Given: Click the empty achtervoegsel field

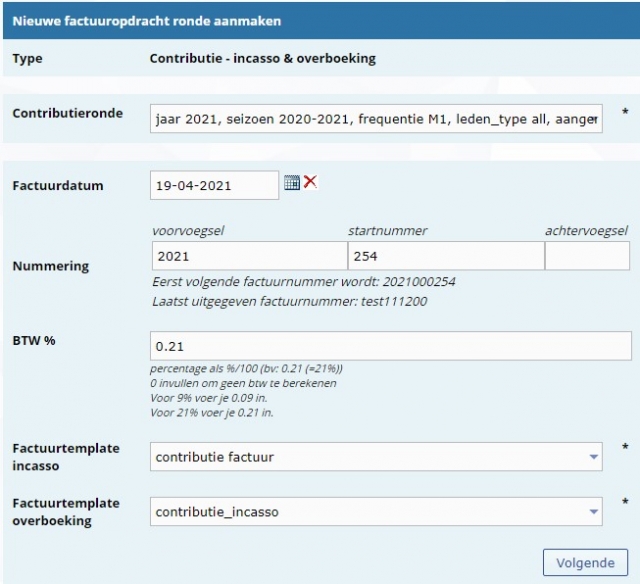Looking at the screenshot, I should 587,256.
